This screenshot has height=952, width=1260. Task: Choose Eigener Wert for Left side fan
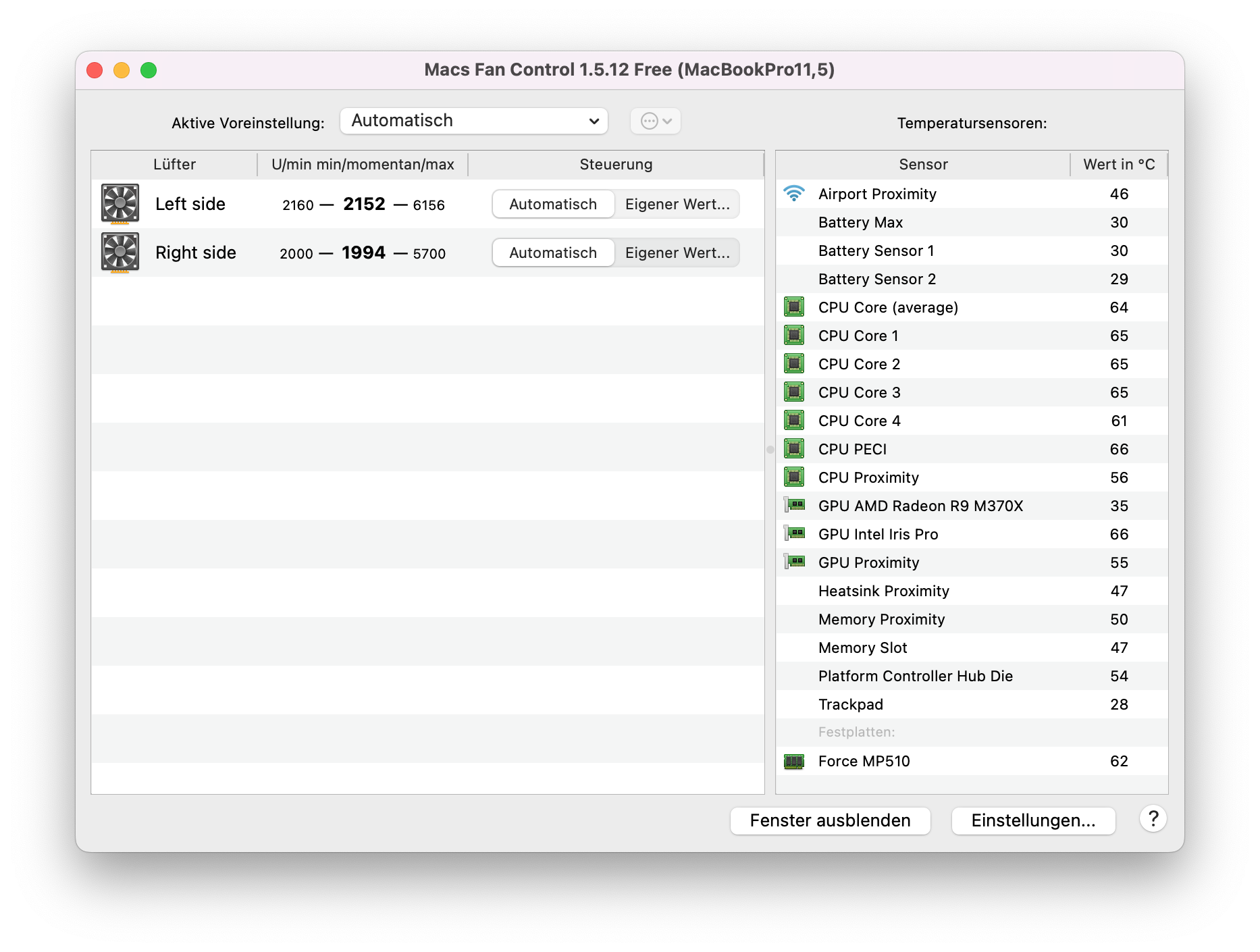click(x=677, y=204)
